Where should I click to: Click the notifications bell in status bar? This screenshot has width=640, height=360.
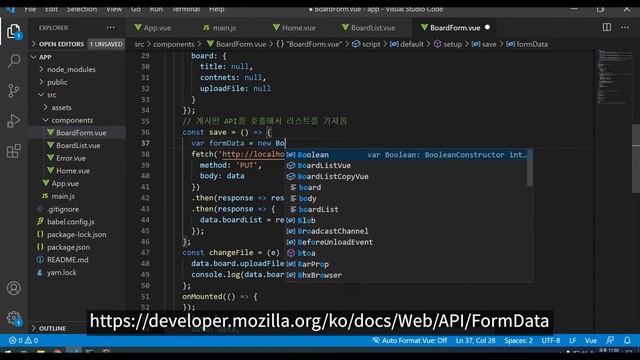pyautogui.click(x=627, y=340)
